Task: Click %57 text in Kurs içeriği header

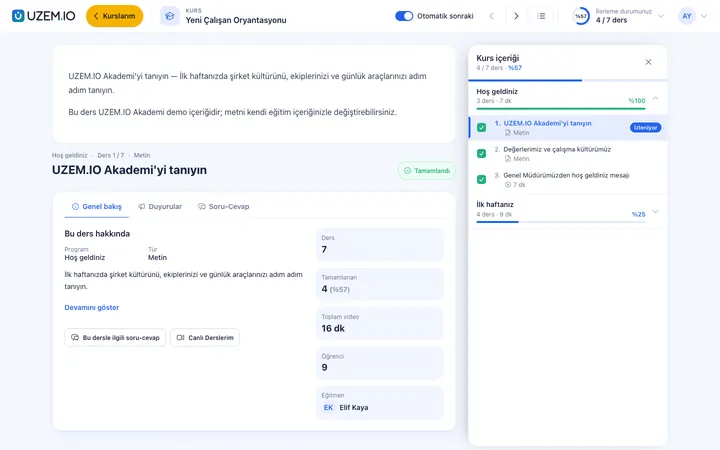Action: pos(515,68)
